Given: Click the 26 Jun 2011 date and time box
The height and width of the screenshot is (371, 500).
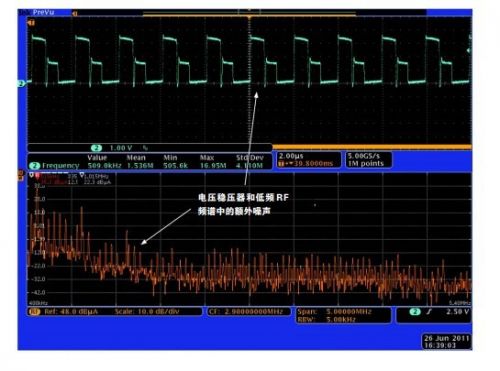Looking at the screenshot, I should pyautogui.click(x=447, y=342).
